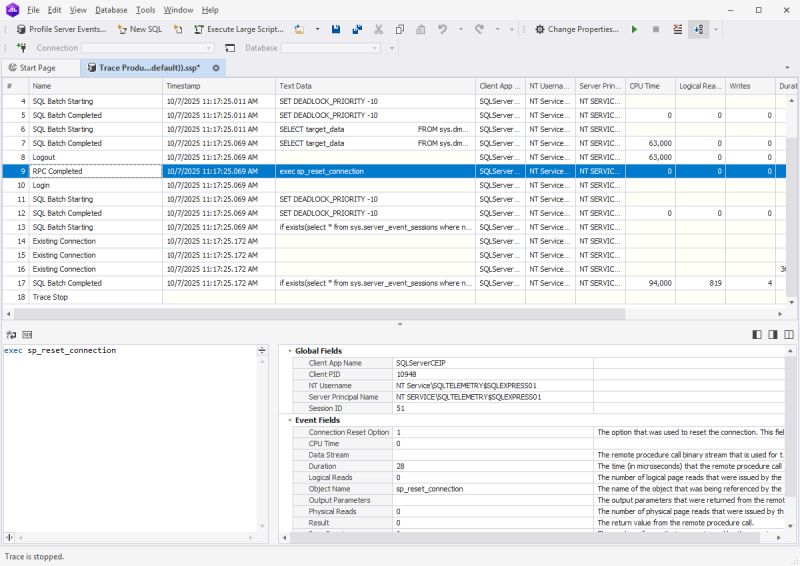
Task: Click the second icon above the query text pane
Action: 27,335
